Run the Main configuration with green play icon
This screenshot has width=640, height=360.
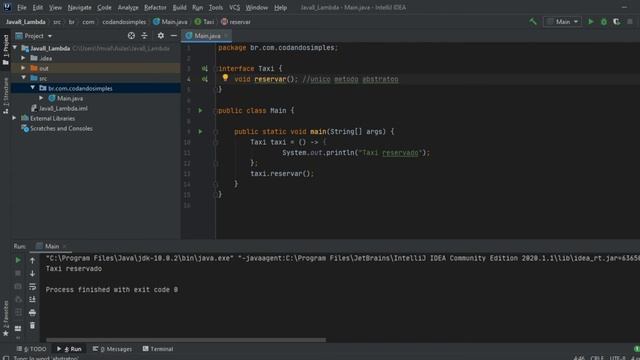591,22
